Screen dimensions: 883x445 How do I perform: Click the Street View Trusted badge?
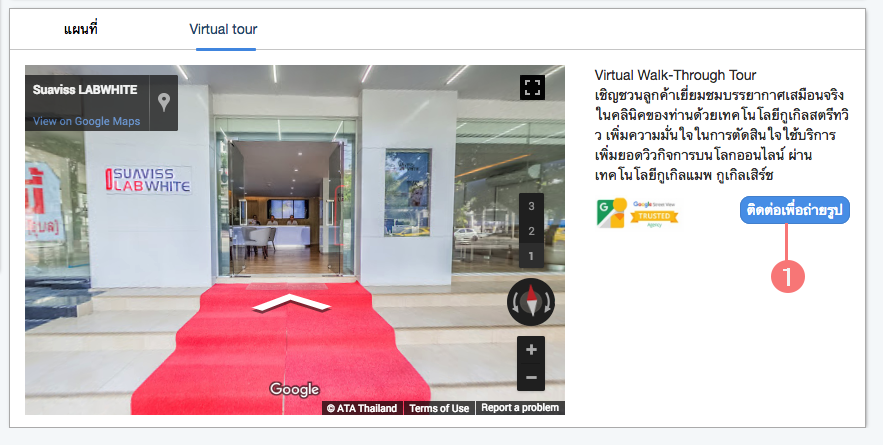(655, 215)
